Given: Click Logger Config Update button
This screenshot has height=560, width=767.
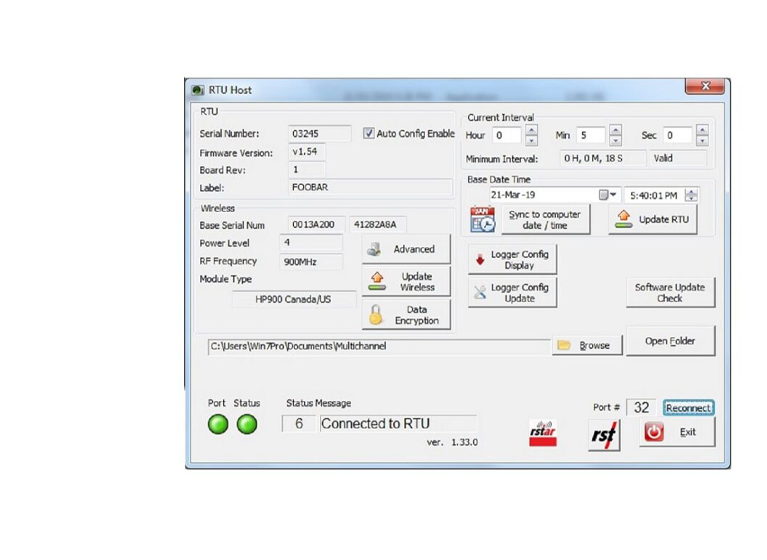Looking at the screenshot, I should [512, 293].
